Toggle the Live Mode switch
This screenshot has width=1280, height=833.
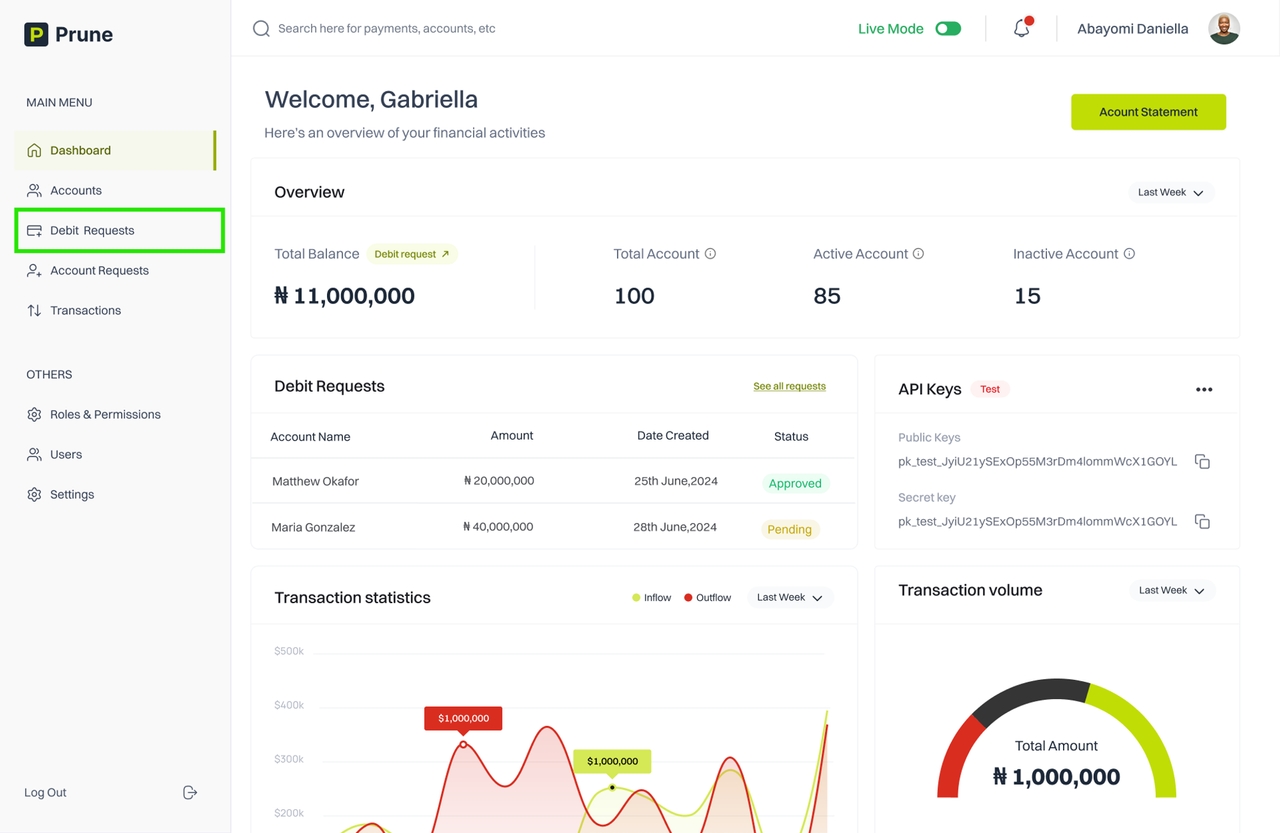click(x=947, y=29)
